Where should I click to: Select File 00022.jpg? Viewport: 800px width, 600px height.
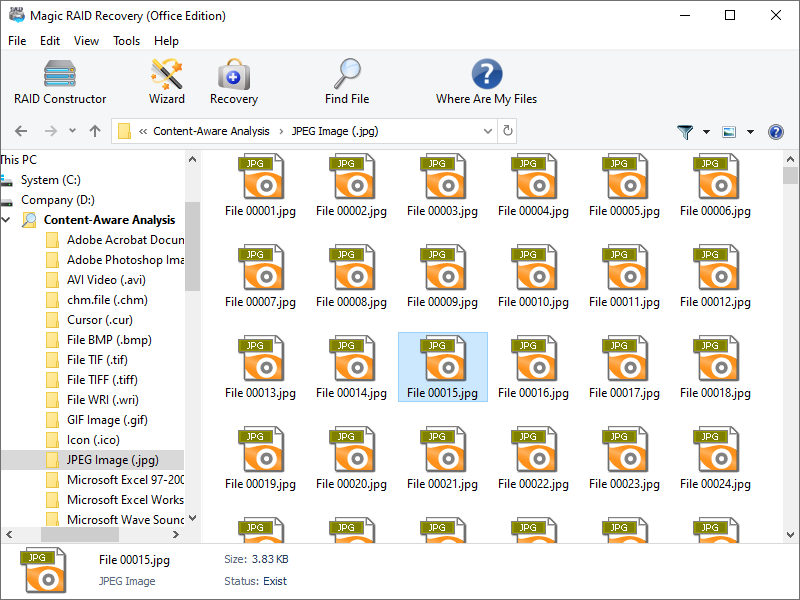coord(533,458)
